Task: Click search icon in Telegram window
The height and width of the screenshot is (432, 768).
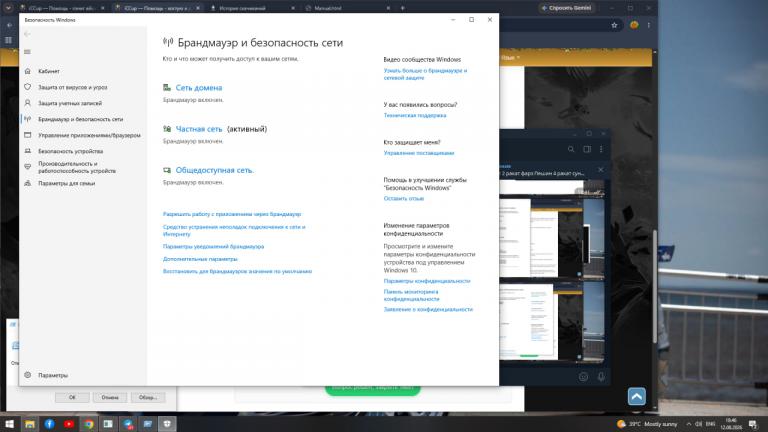Action: pos(571,149)
